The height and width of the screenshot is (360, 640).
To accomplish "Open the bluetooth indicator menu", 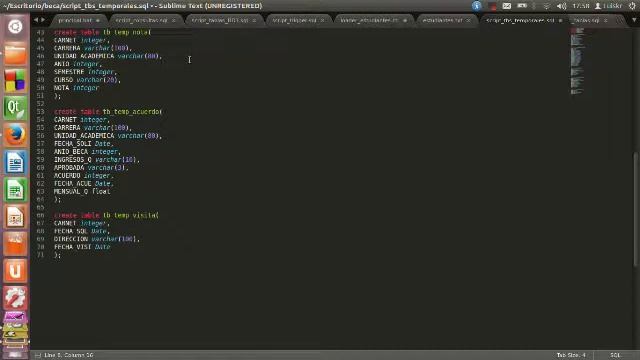I will pos(534,6).
